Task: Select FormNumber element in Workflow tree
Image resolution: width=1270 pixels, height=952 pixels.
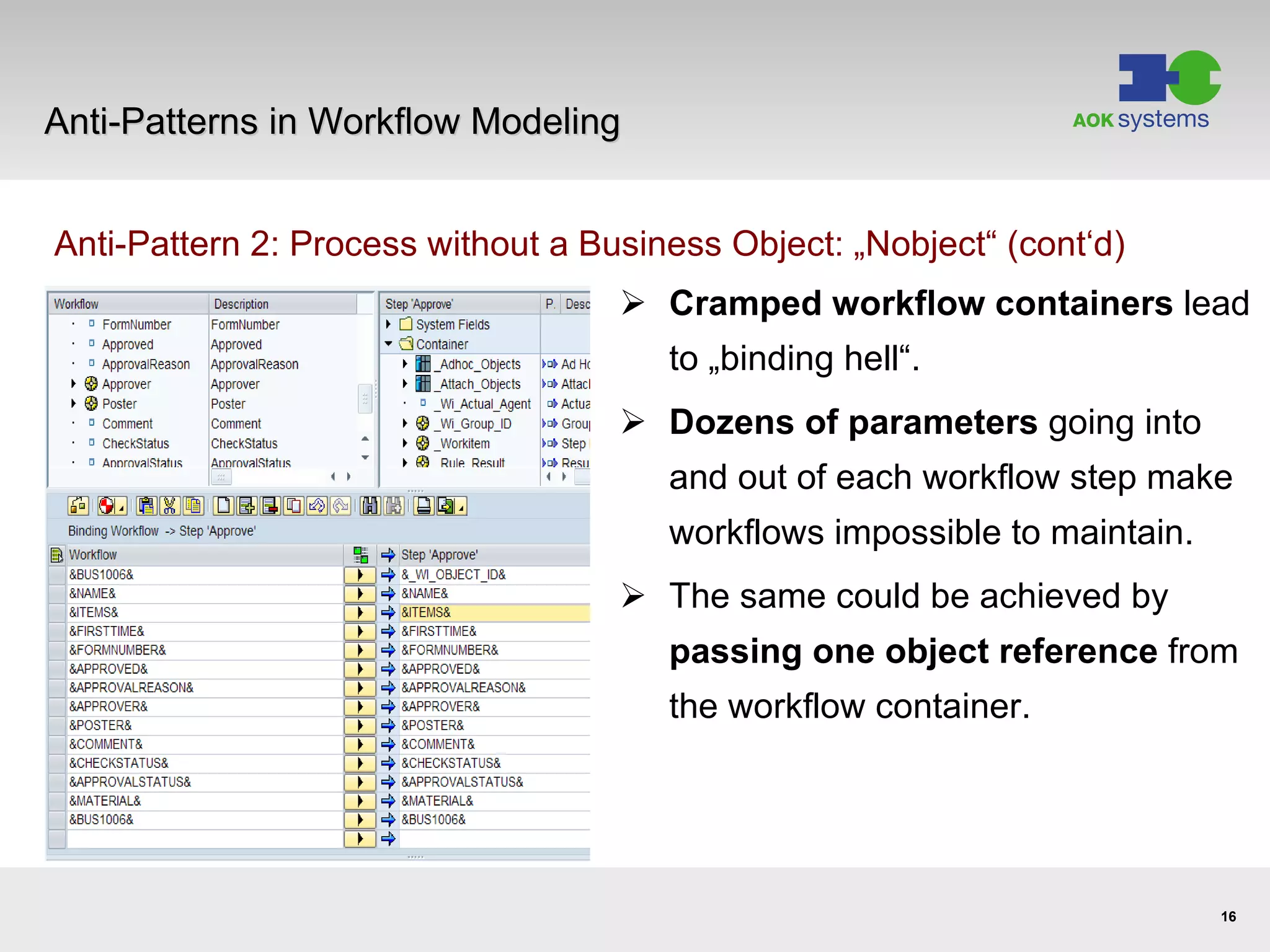Action: [136, 324]
